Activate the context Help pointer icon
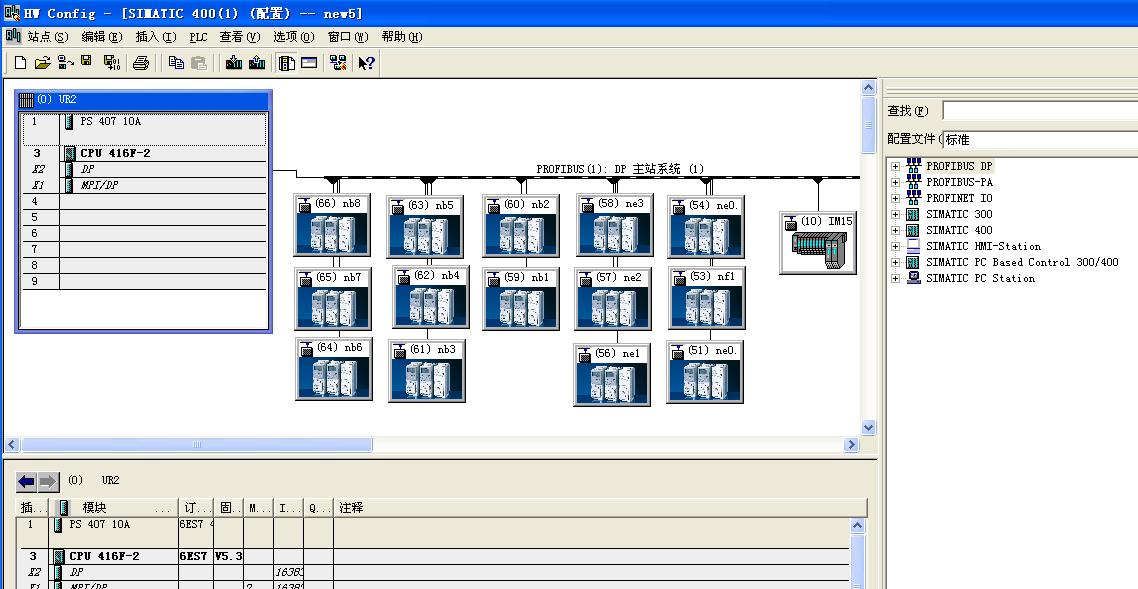The image size is (1138, 589). [367, 63]
